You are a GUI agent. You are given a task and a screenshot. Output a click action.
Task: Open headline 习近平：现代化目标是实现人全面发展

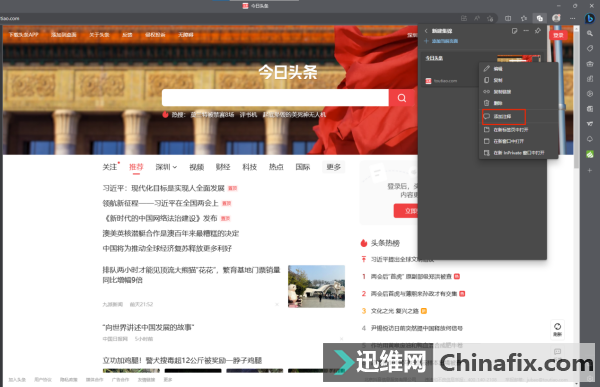click(x=163, y=188)
